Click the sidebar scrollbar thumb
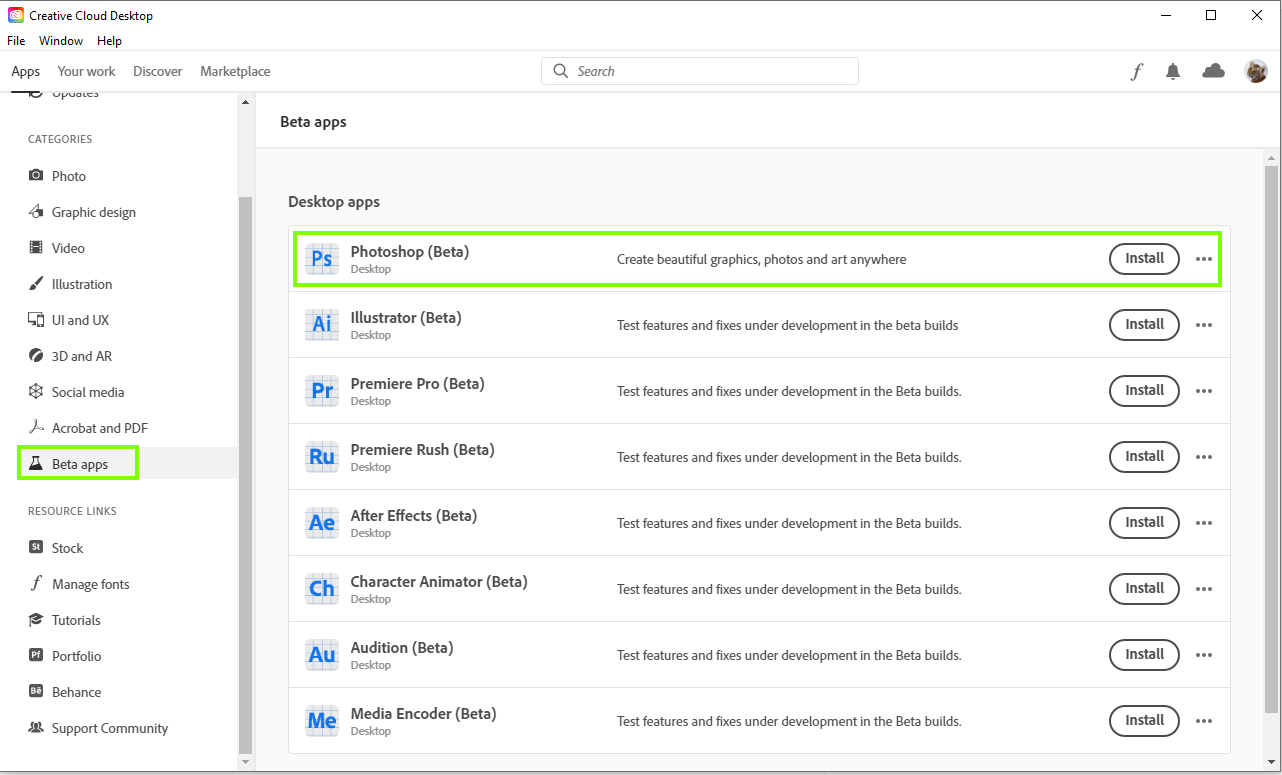The width and height of the screenshot is (1282, 775). (245, 475)
